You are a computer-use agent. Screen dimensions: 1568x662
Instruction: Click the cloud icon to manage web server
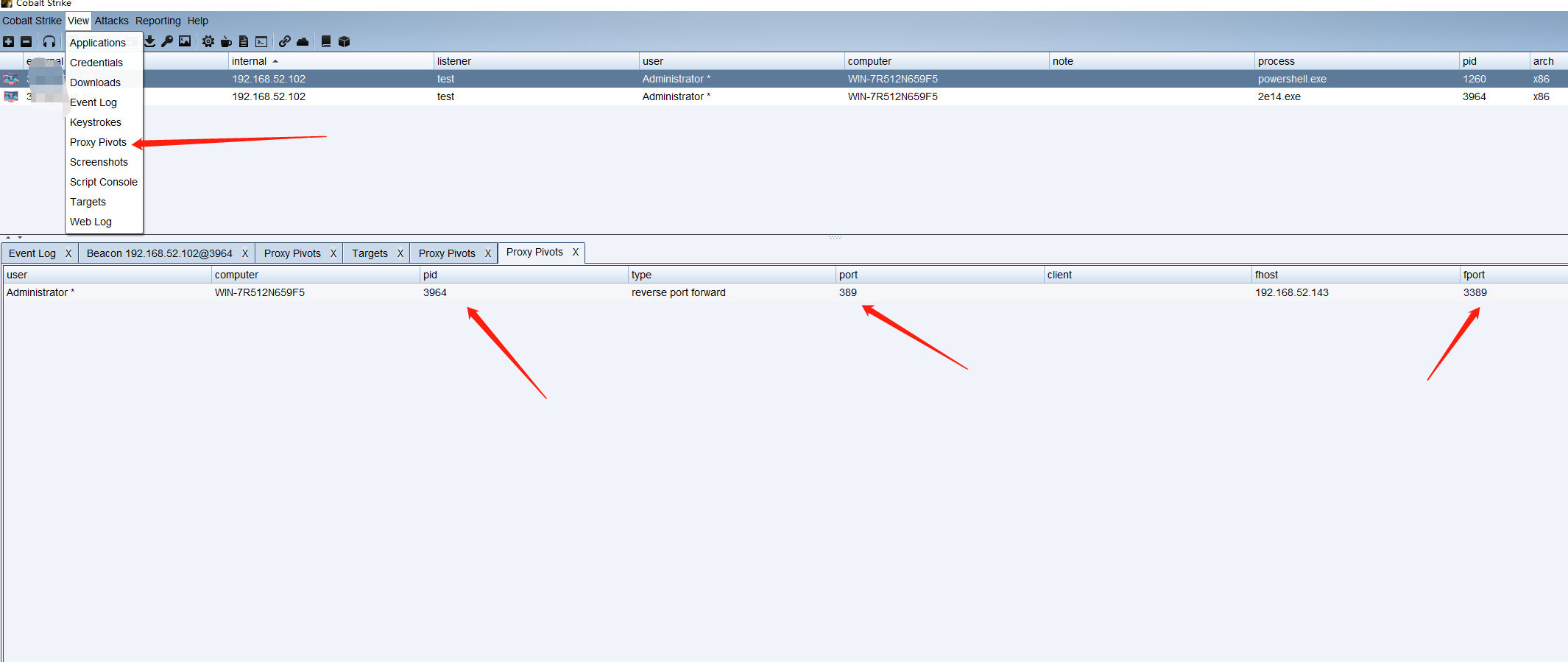(303, 41)
